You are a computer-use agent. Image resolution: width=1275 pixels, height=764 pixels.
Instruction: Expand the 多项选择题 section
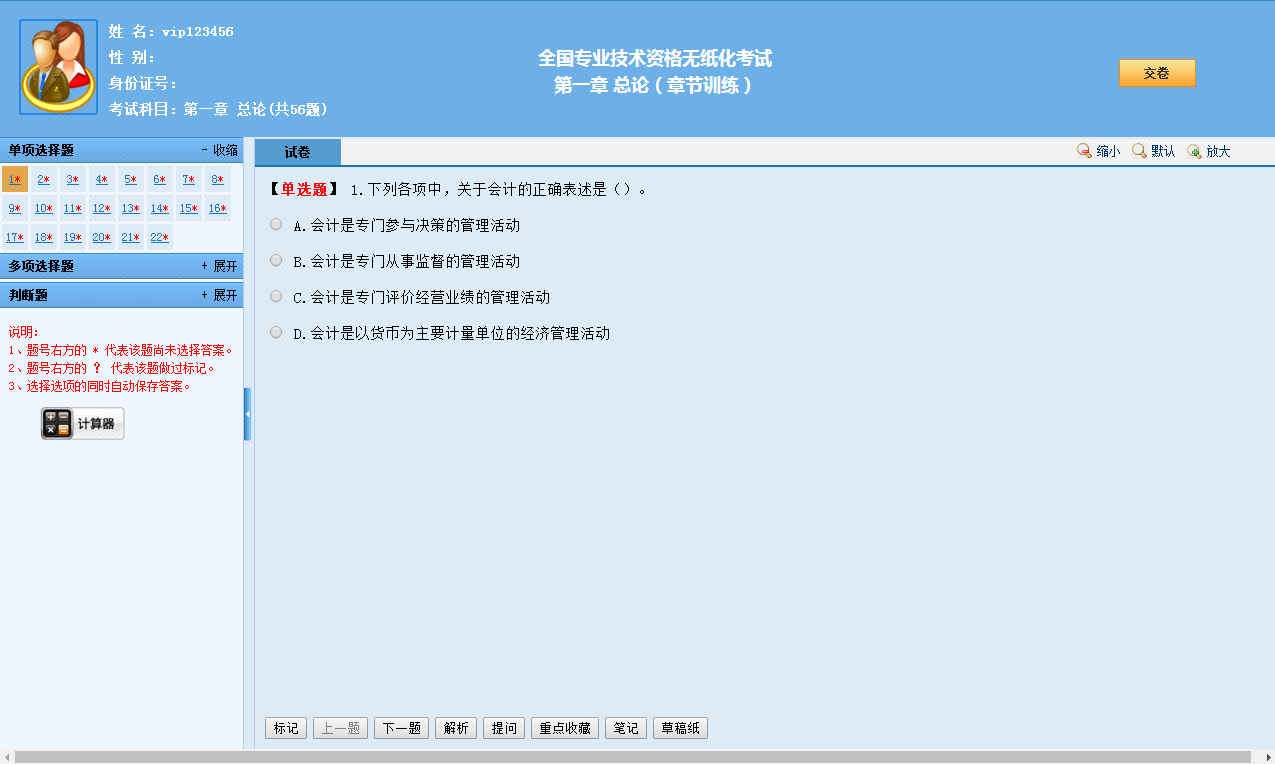(x=220, y=267)
